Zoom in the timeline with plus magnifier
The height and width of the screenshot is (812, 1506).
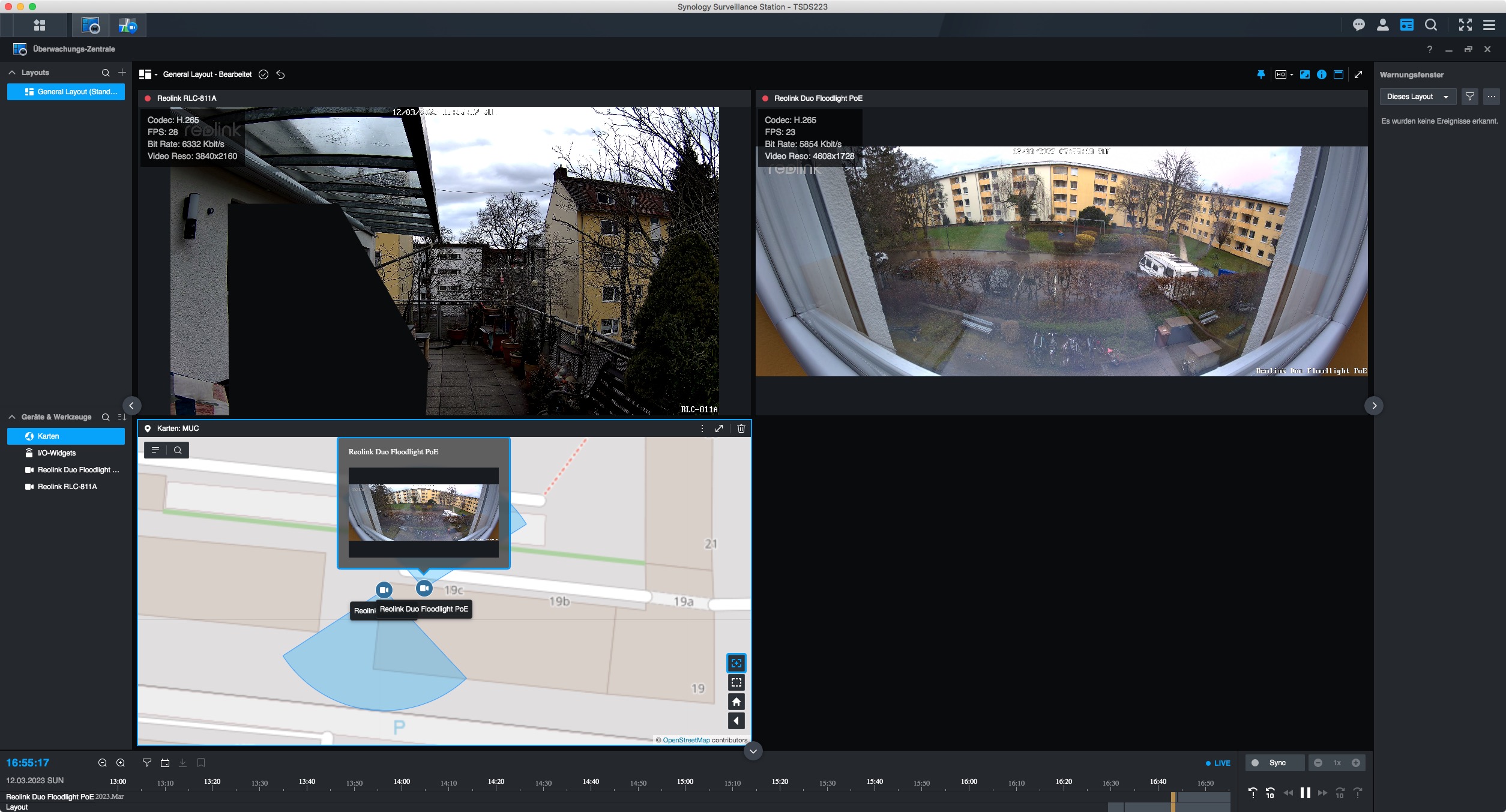pyautogui.click(x=121, y=763)
